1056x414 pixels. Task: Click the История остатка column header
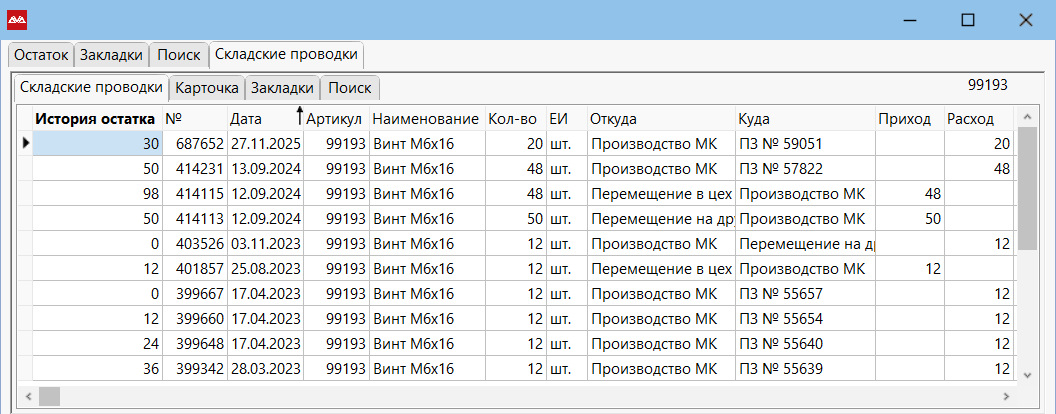96,119
